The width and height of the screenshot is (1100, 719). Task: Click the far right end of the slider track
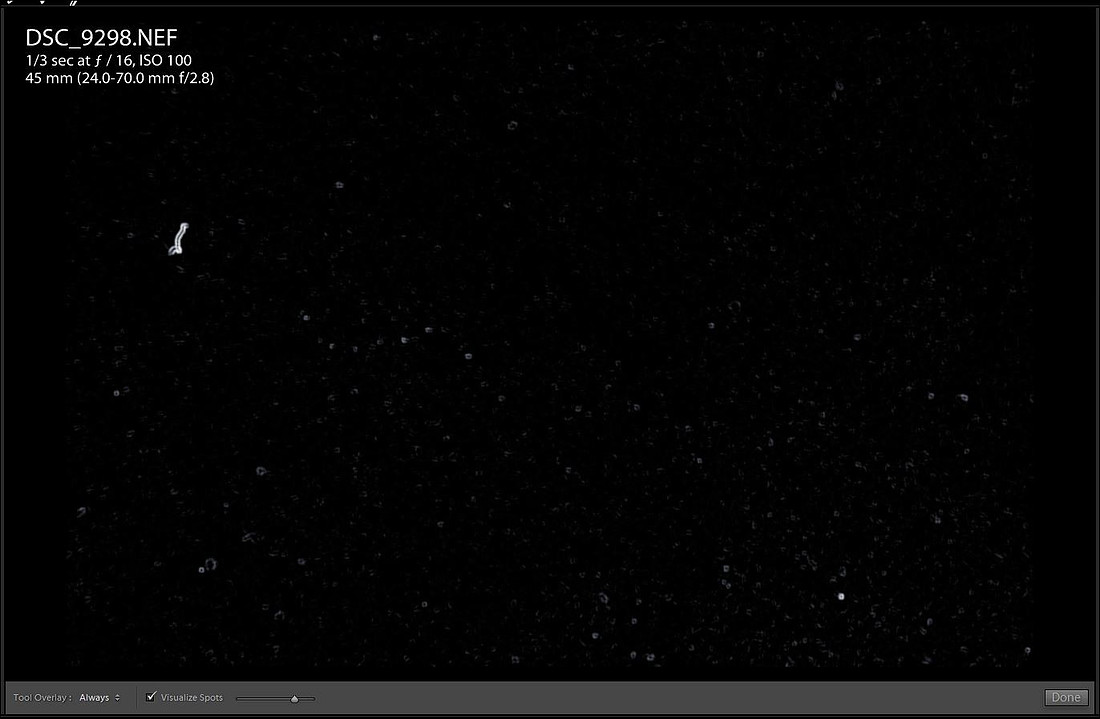click(x=314, y=699)
